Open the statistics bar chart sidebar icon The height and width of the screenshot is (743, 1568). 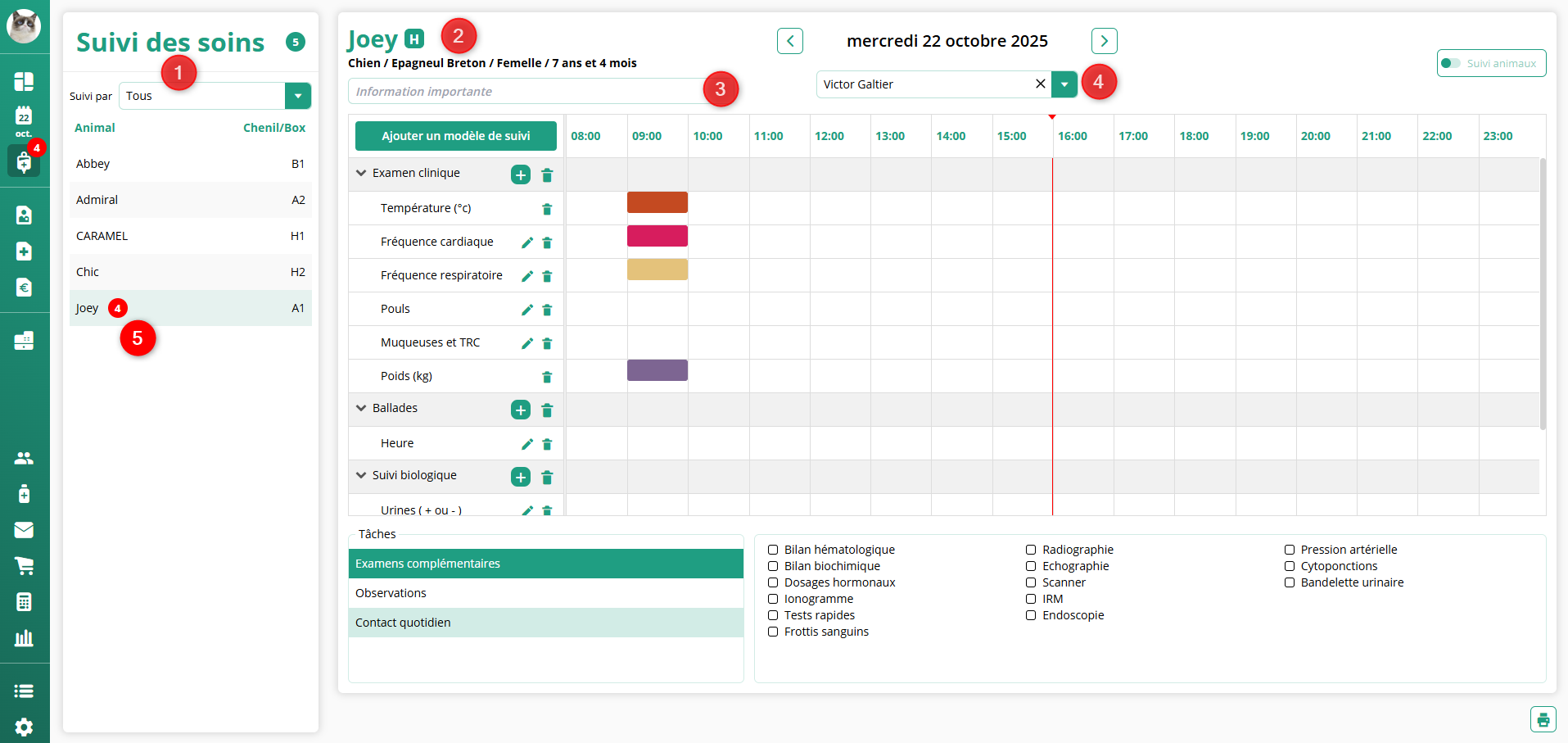point(24,638)
